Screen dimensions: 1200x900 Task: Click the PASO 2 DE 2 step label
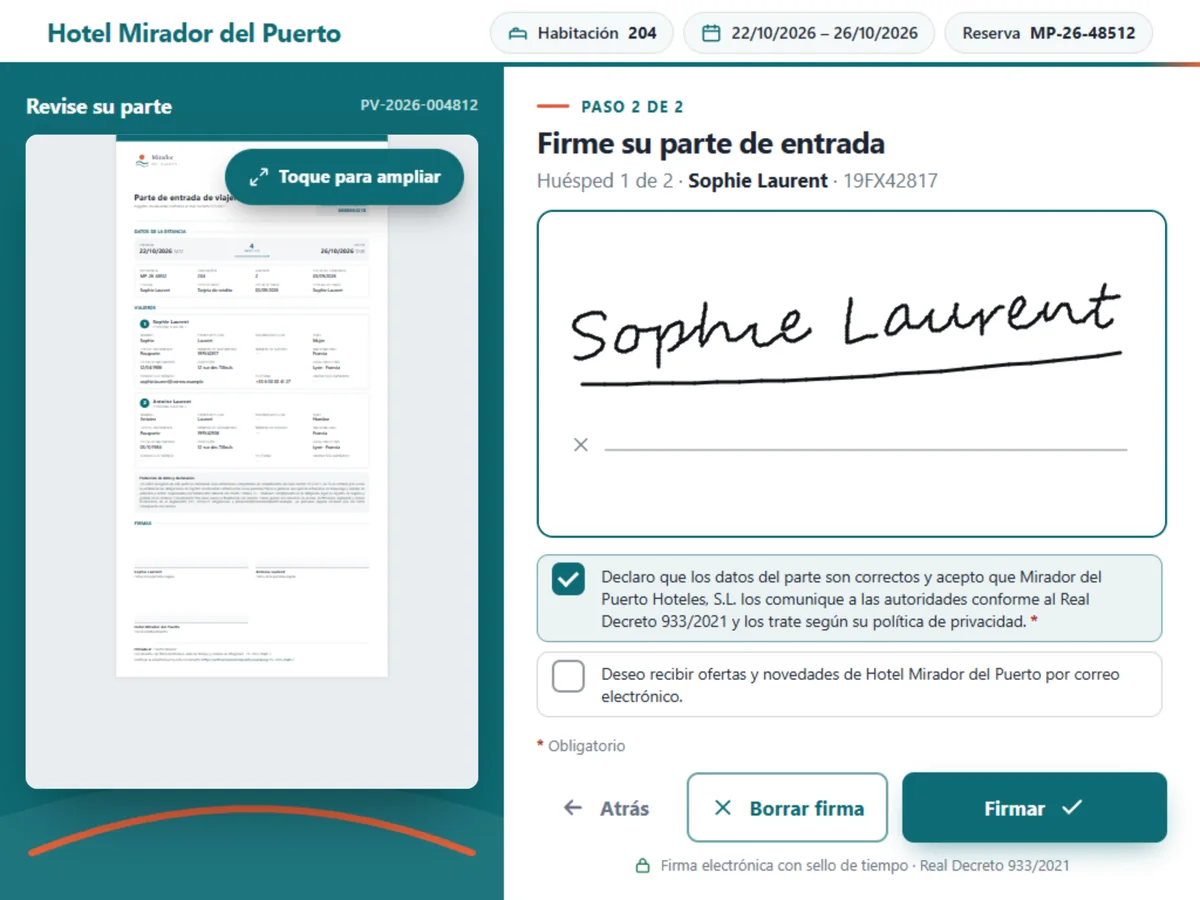pos(632,107)
